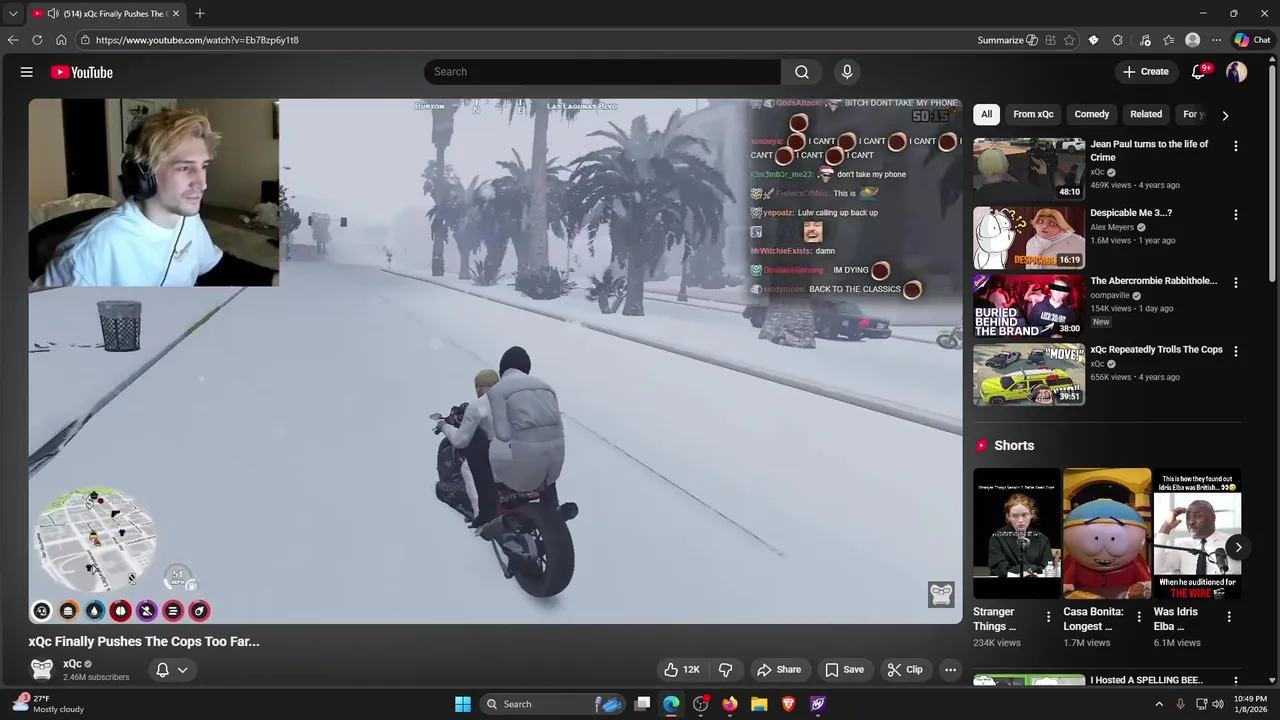The width and height of the screenshot is (1280, 720).
Task: Select the All filter chip
Action: point(986,114)
